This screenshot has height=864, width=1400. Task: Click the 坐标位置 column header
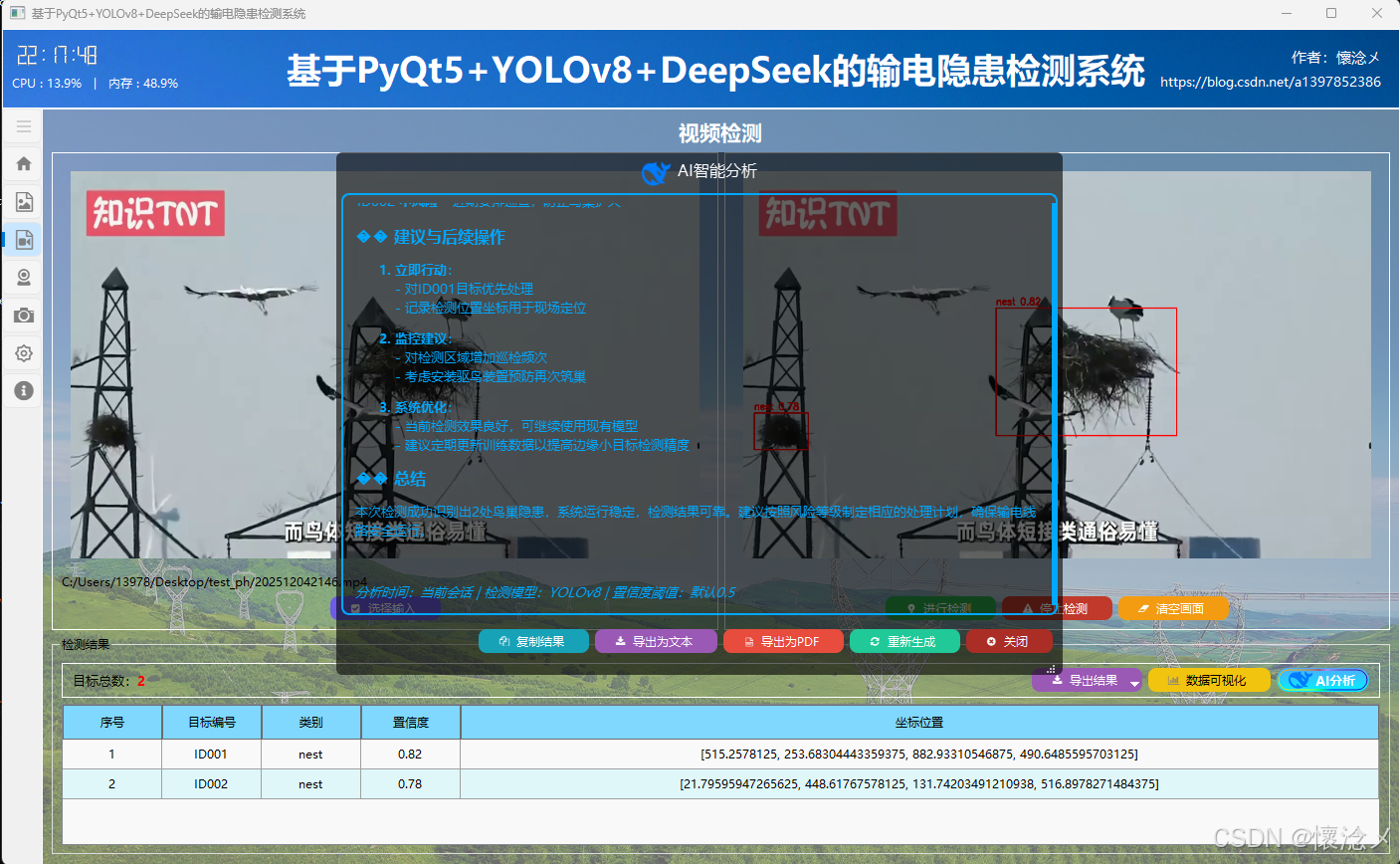[919, 723]
